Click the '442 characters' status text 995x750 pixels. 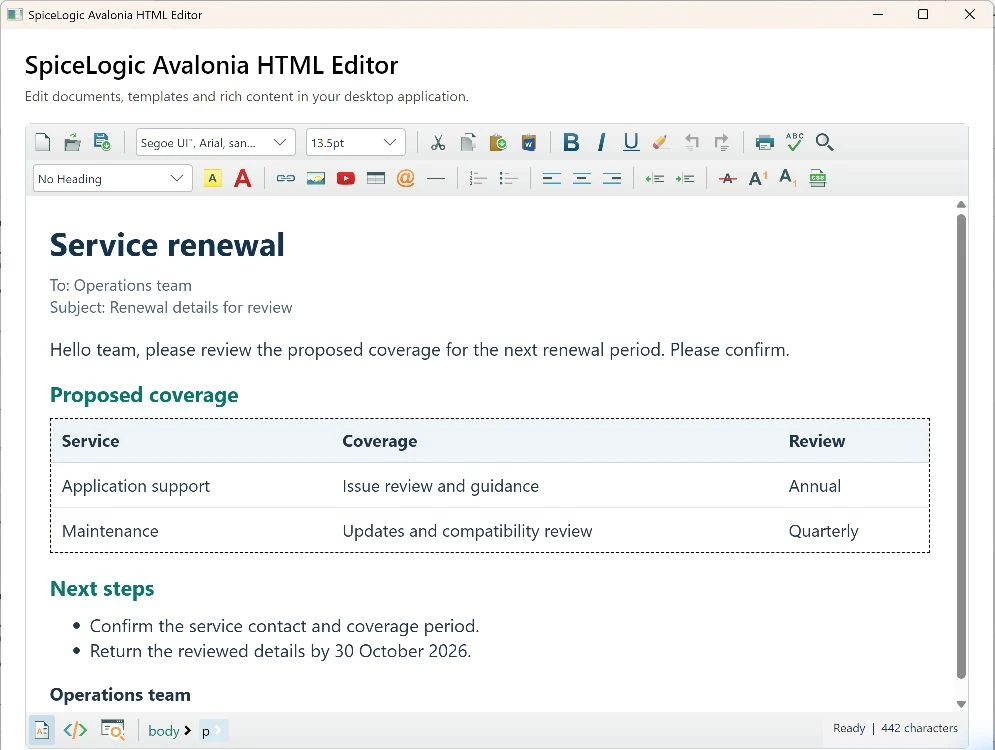pyautogui.click(x=919, y=728)
